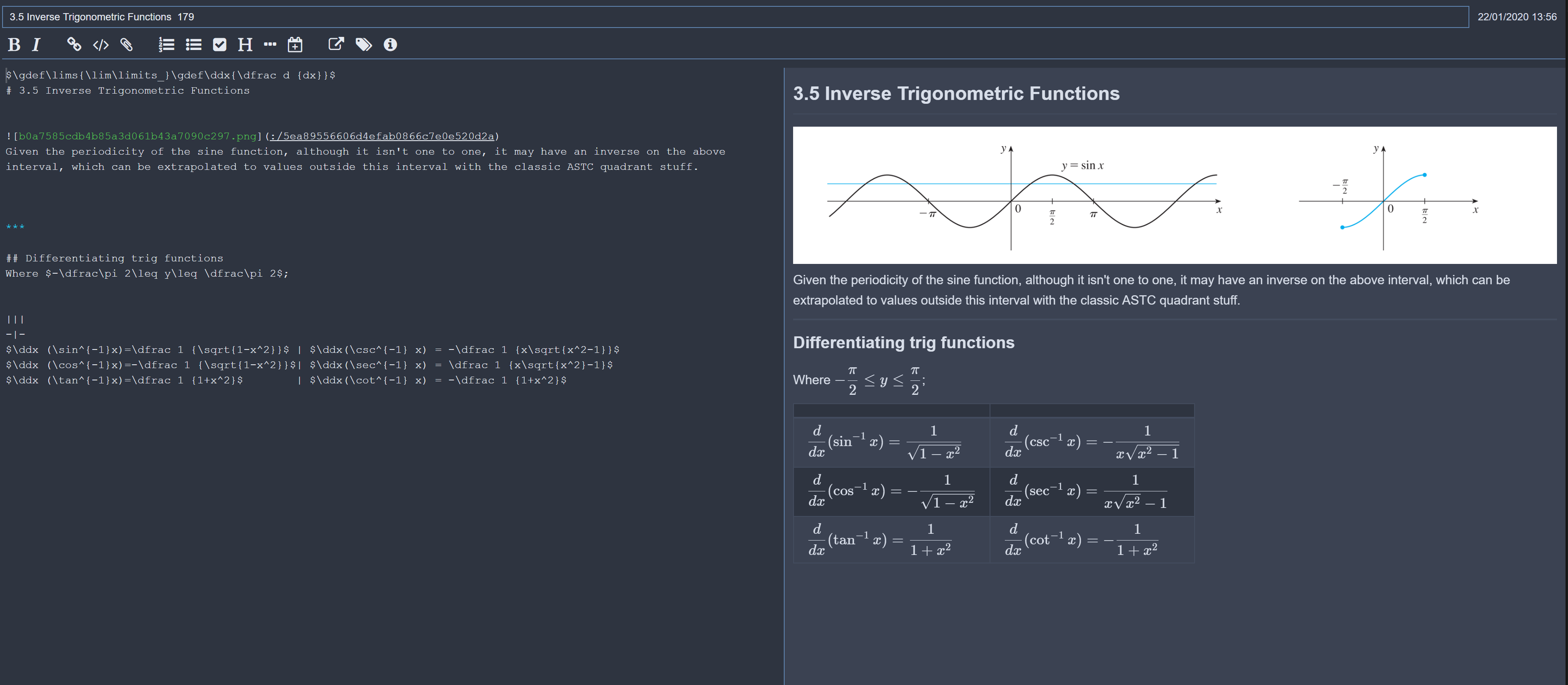Insert a checkbox item
This screenshot has width=1568, height=685.
[219, 44]
